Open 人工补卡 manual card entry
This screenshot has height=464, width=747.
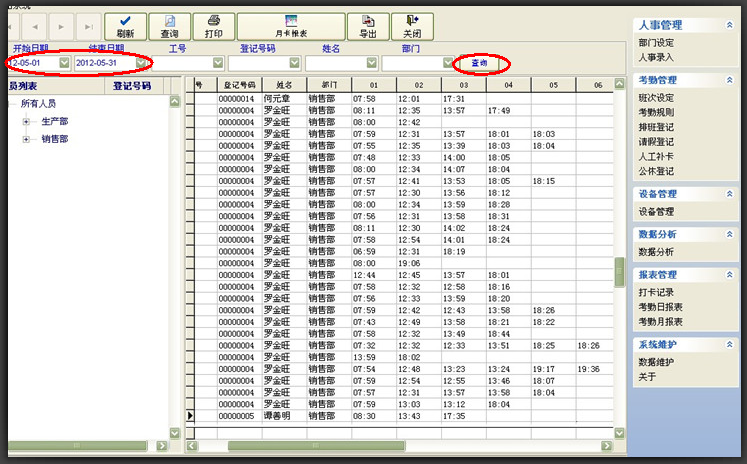pos(656,156)
